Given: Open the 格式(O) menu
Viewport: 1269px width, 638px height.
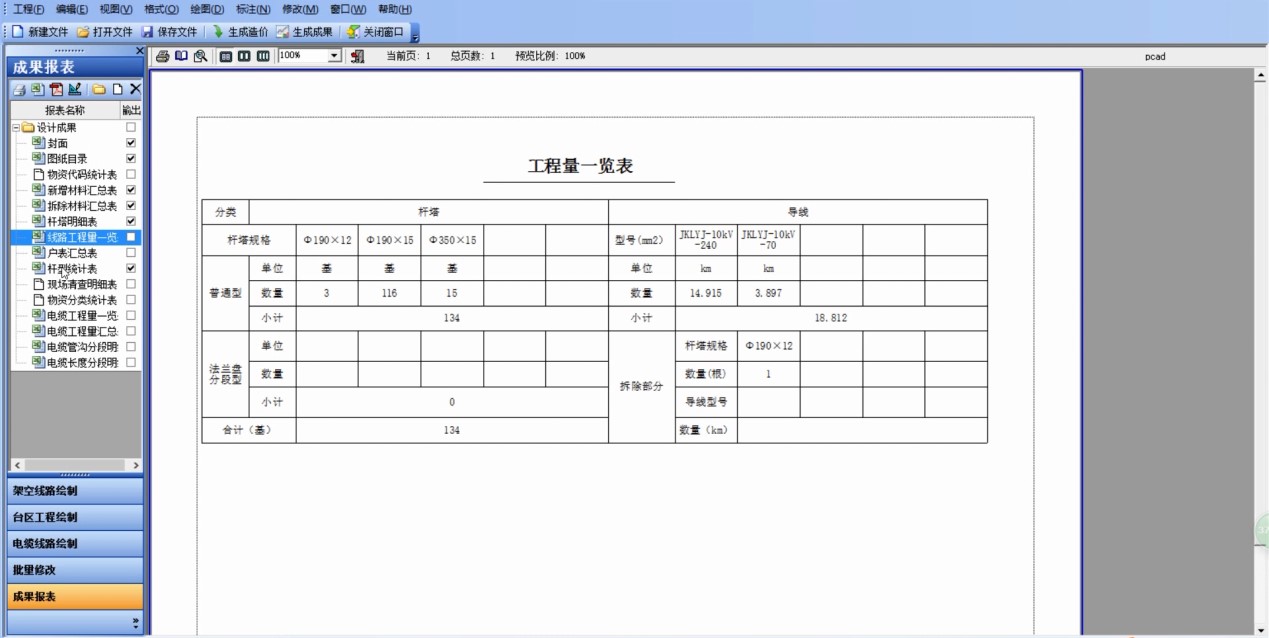Looking at the screenshot, I should click(161, 9).
